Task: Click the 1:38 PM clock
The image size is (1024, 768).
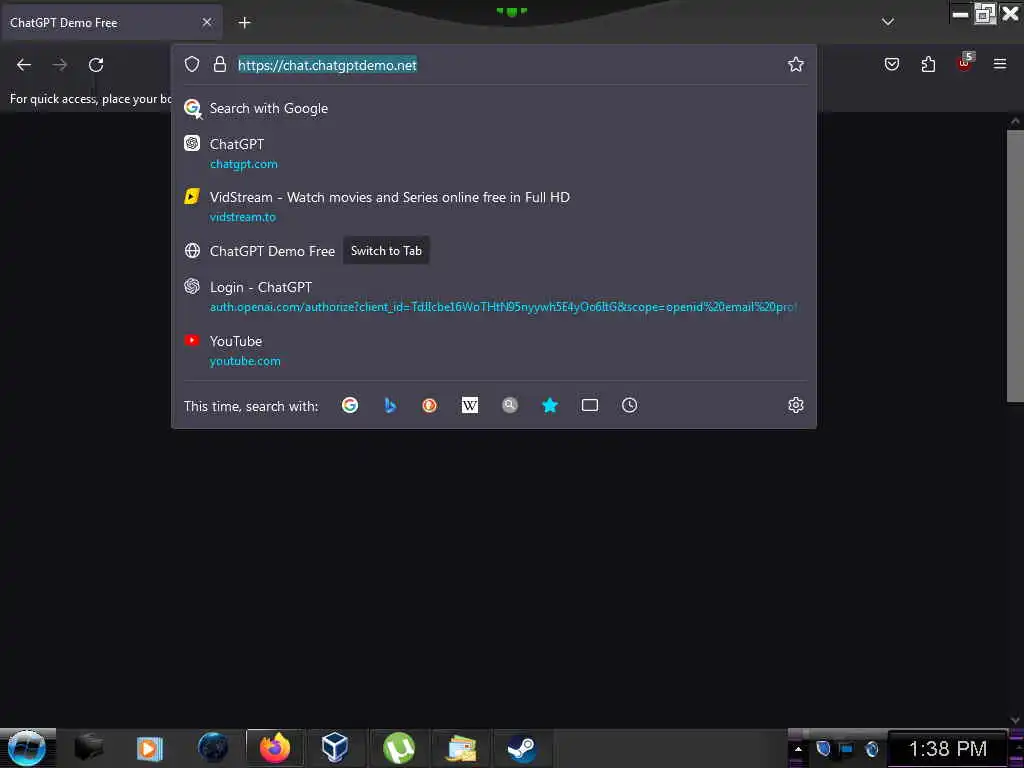Action: pyautogui.click(x=948, y=749)
